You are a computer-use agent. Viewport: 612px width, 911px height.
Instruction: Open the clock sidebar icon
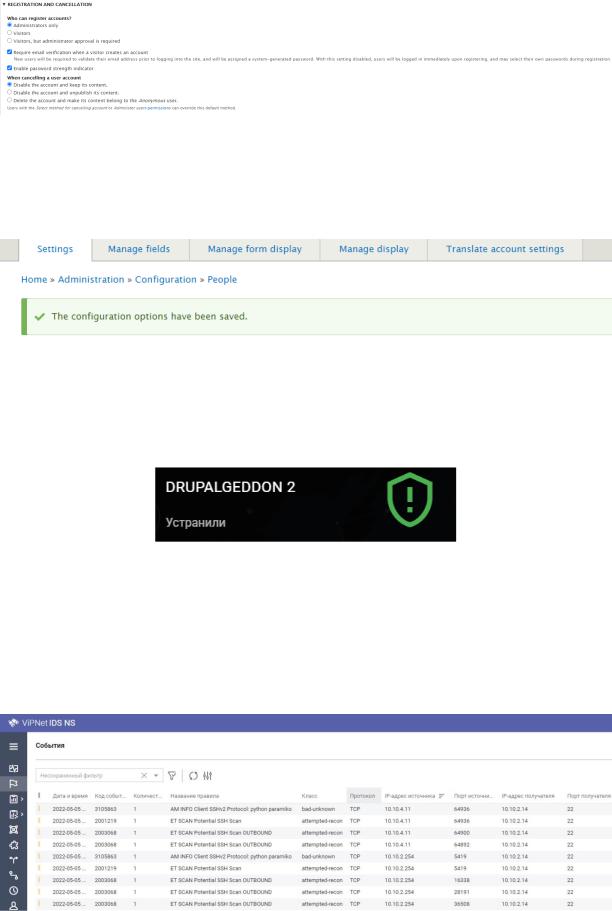pos(13,890)
